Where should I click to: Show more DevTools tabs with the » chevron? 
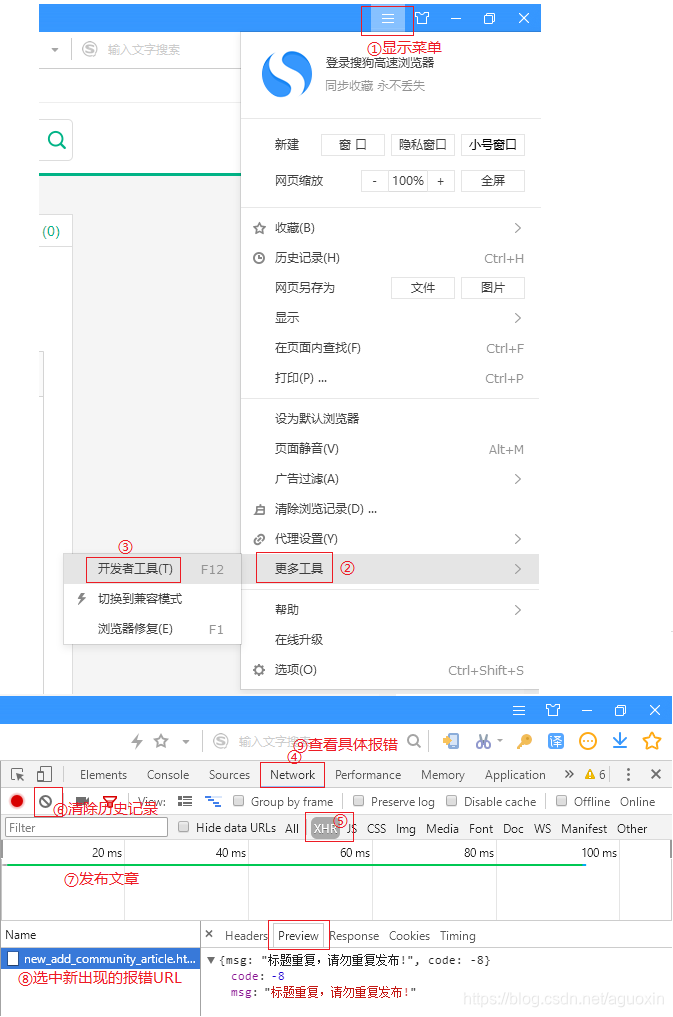[569, 774]
